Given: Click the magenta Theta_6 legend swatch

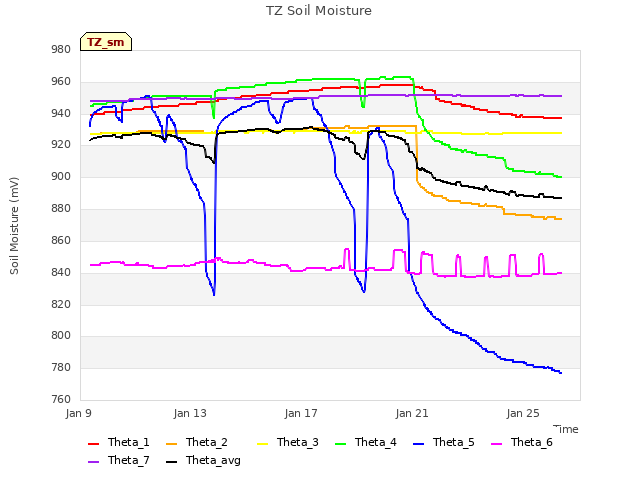Looking at the screenshot, I should point(496,444).
